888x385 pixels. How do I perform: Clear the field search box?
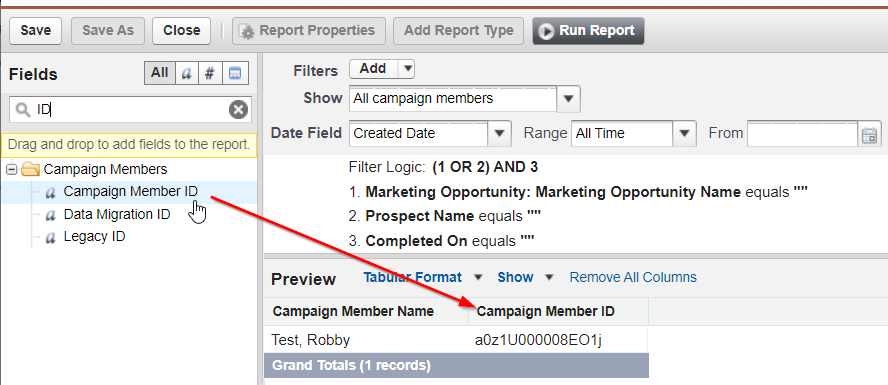[238, 109]
